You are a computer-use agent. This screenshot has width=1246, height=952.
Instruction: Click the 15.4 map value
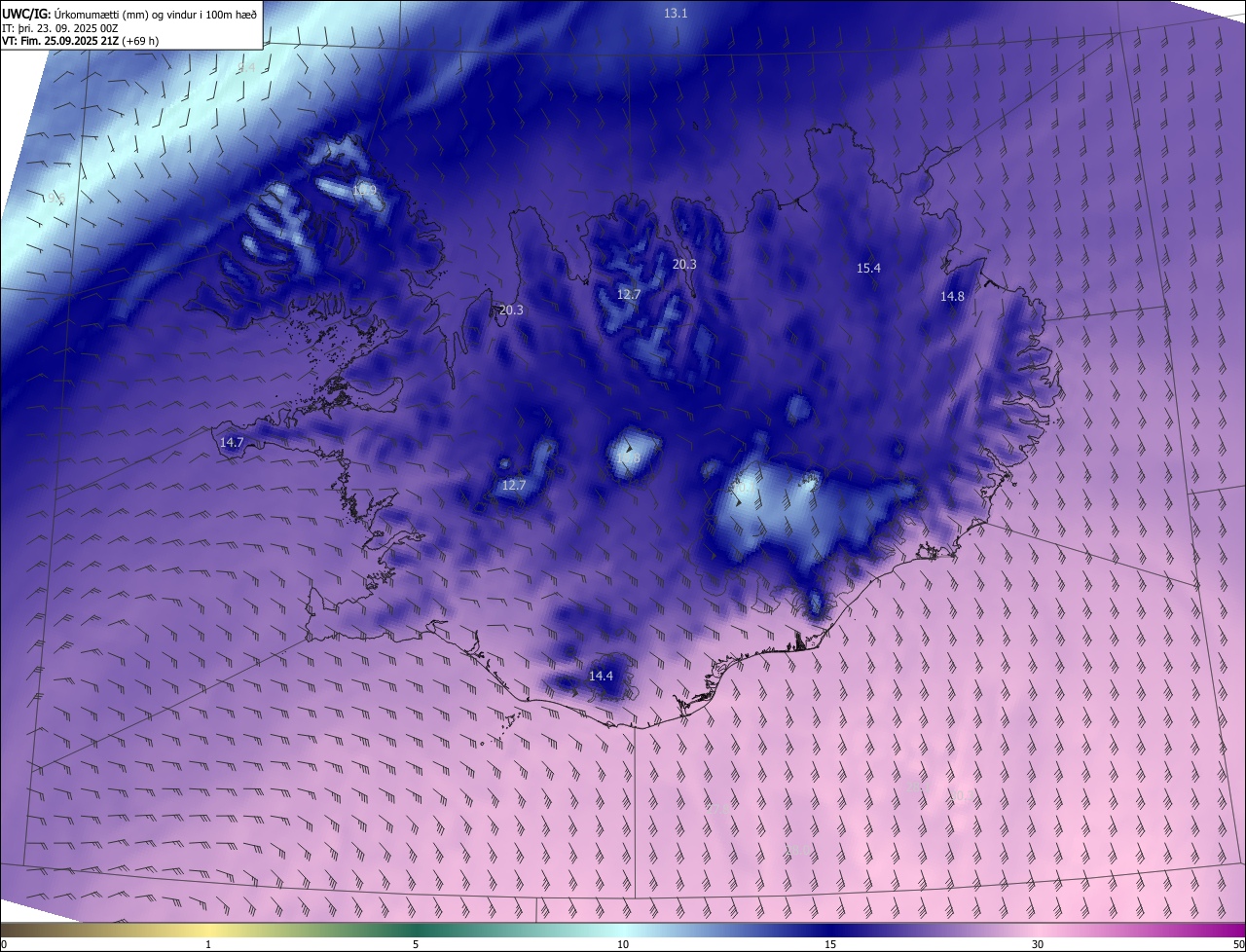coord(868,268)
